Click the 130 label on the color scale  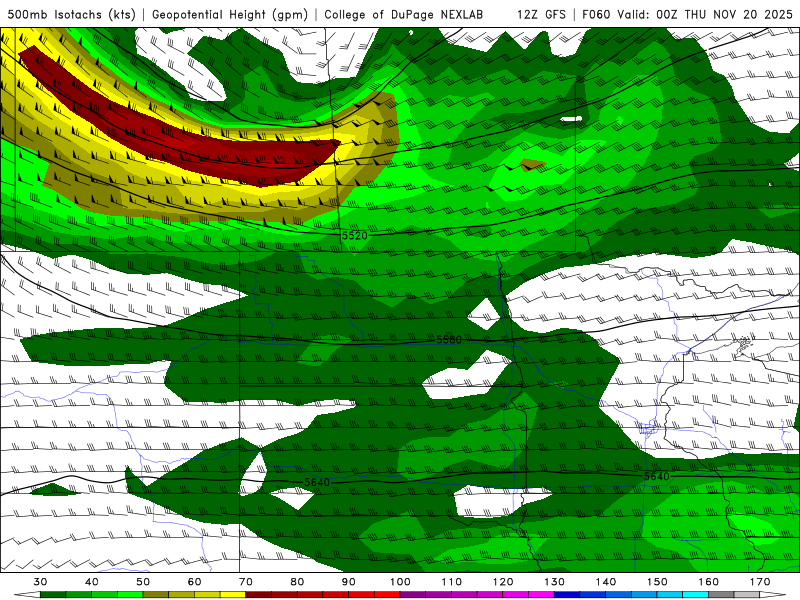555,582
